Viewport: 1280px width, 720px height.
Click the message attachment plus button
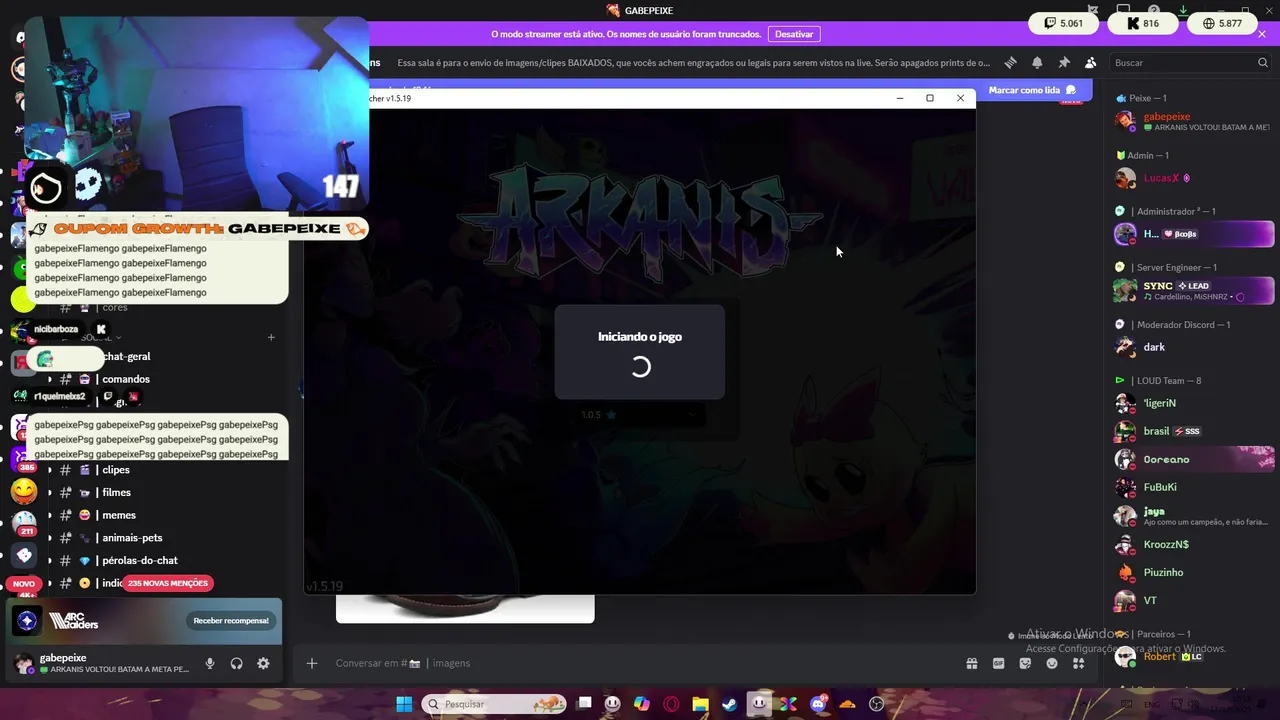[312, 663]
